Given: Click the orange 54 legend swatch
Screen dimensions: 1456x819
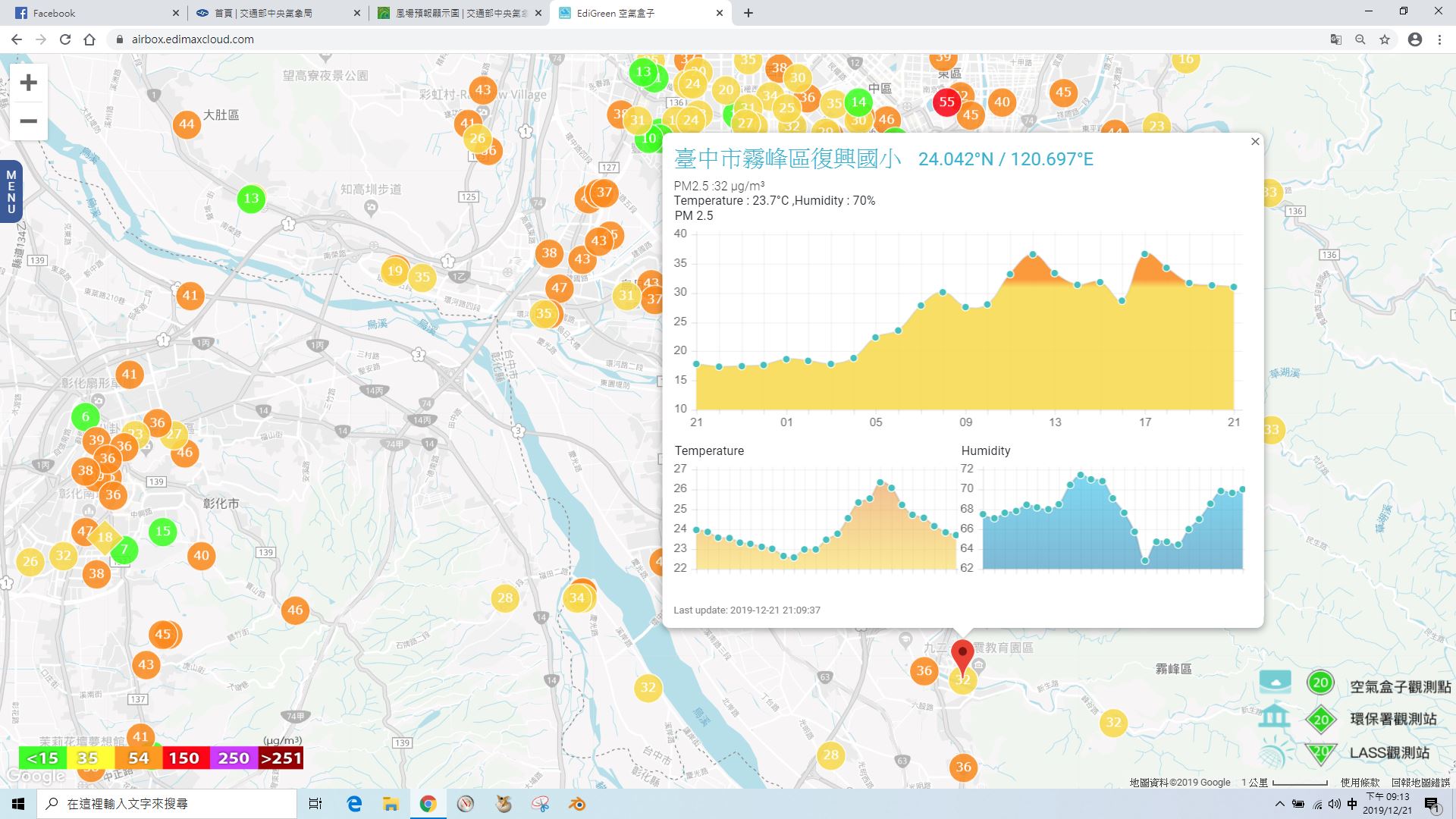Looking at the screenshot, I should (x=137, y=758).
